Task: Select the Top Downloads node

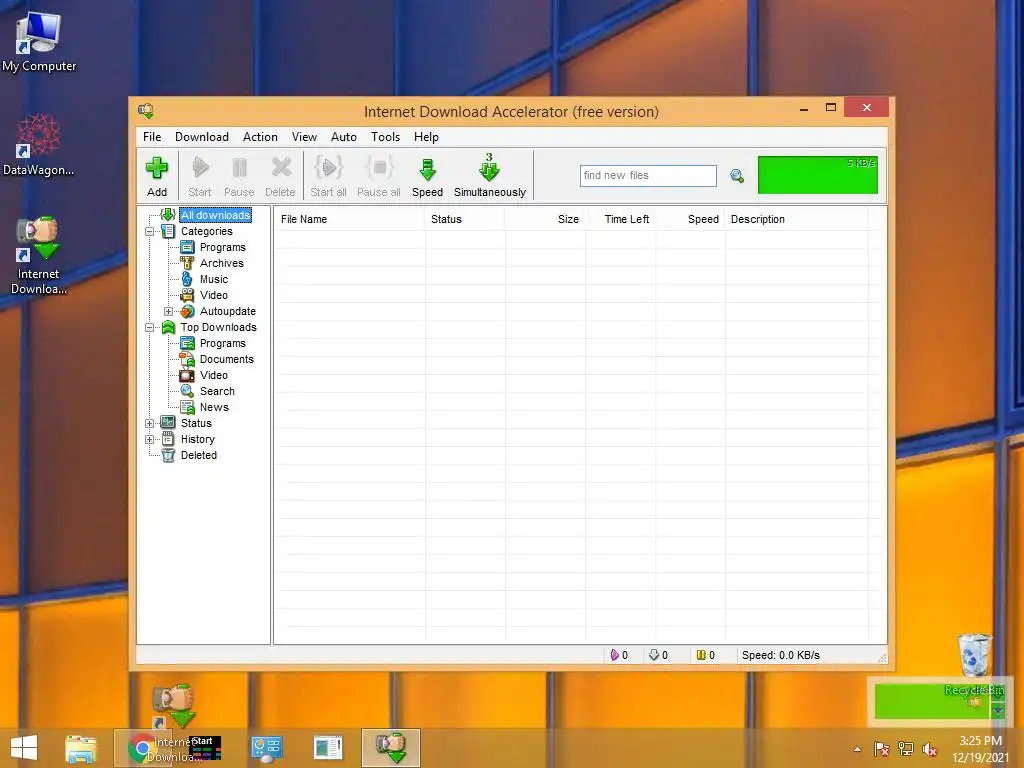Action: point(218,327)
